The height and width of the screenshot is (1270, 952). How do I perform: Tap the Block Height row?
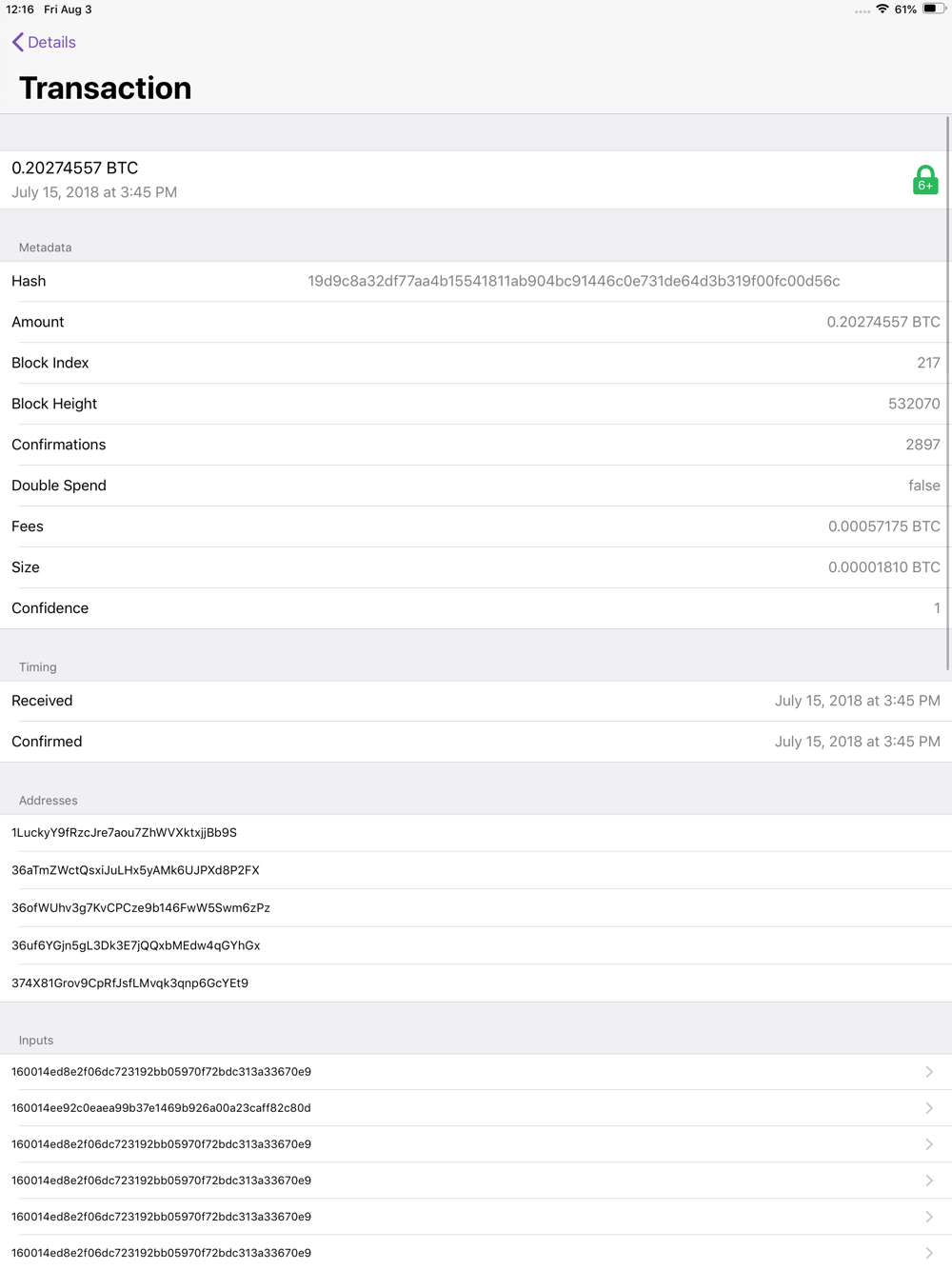pos(476,404)
